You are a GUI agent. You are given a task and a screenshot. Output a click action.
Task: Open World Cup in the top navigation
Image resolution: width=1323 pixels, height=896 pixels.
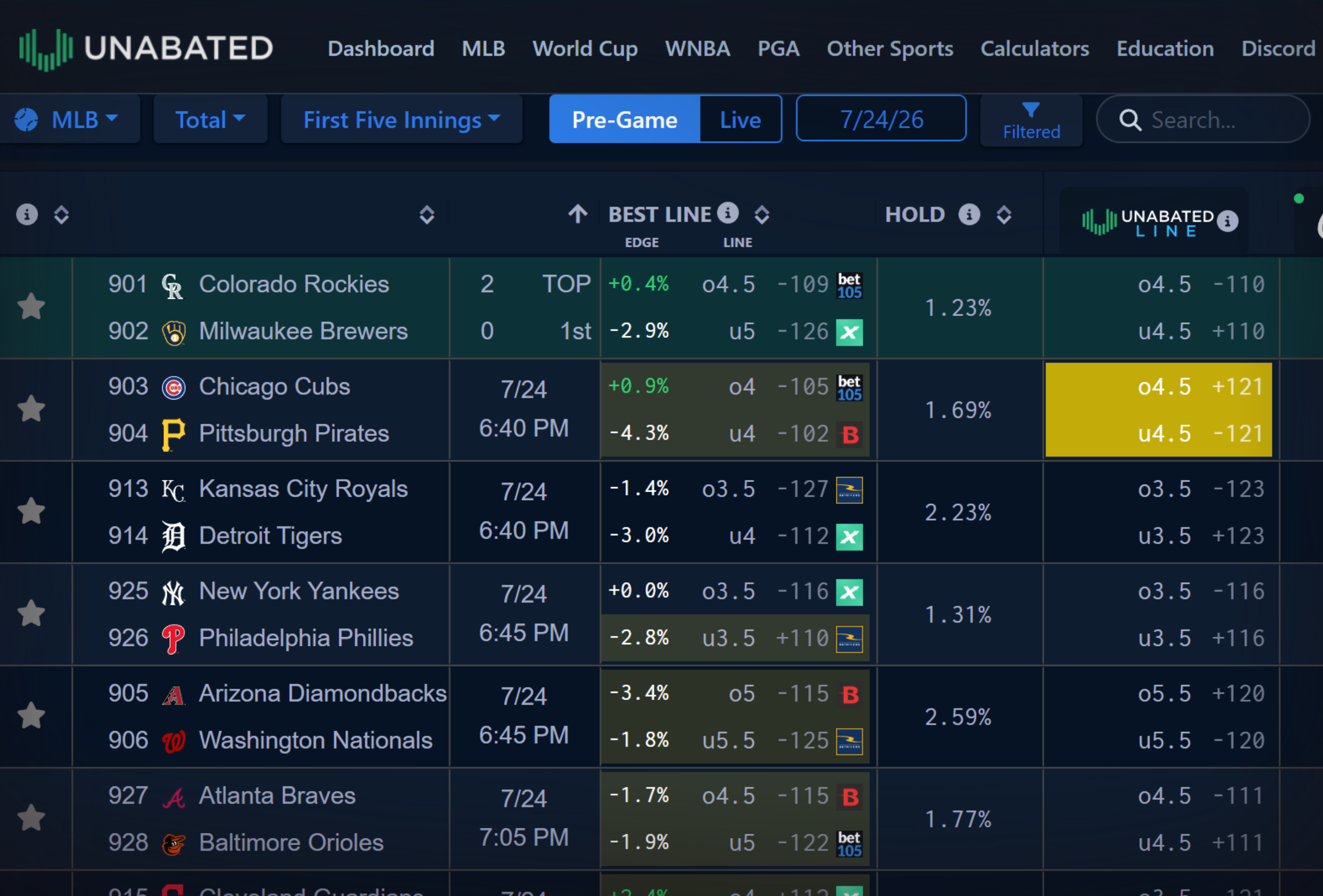tap(585, 48)
